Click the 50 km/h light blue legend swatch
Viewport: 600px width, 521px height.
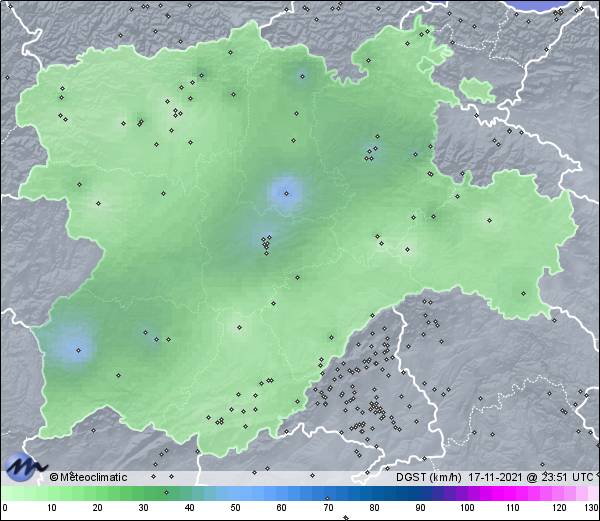235,493
